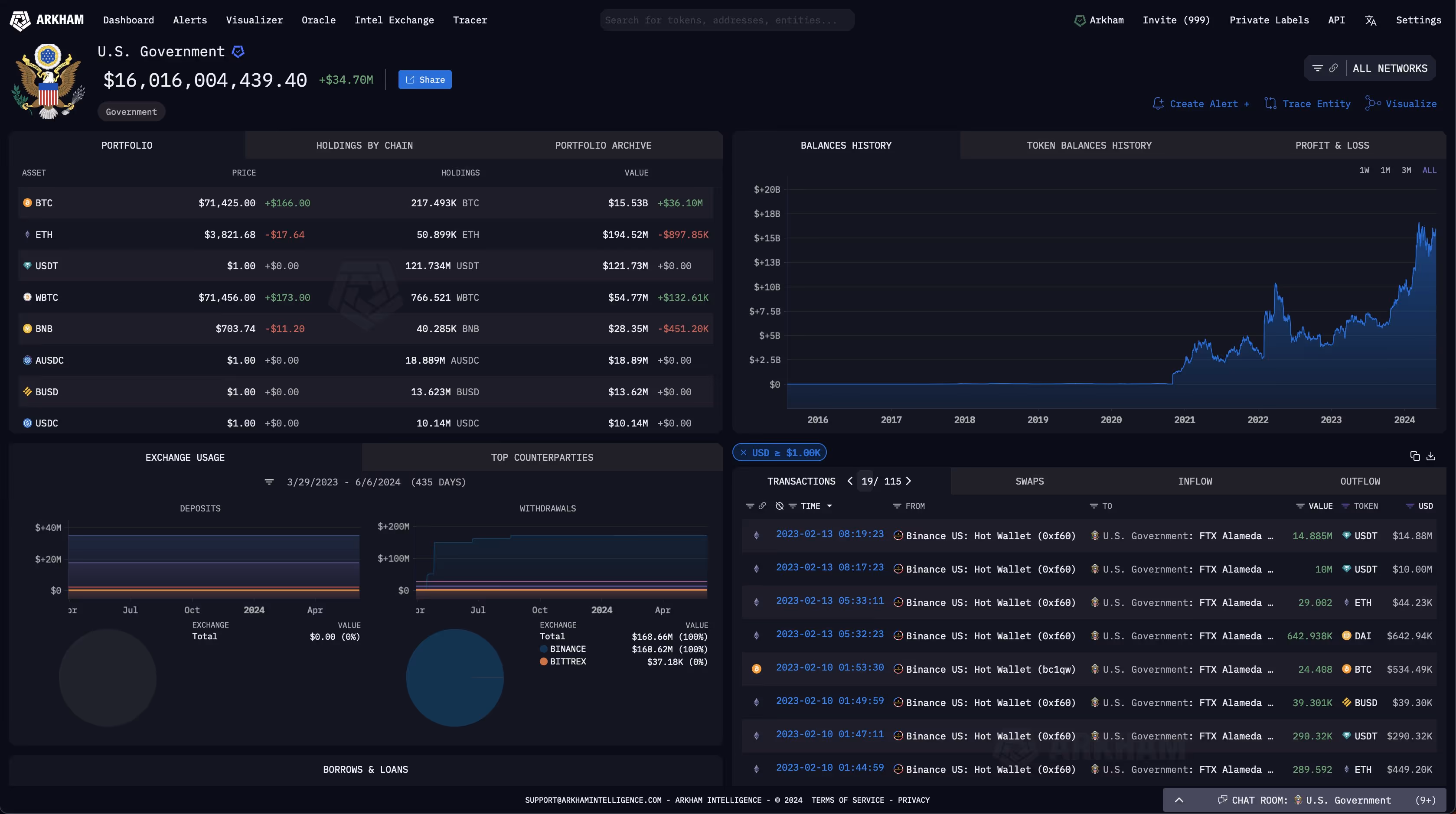The image size is (1456, 814).
Task: Click the copy icon above transactions
Action: [1415, 456]
